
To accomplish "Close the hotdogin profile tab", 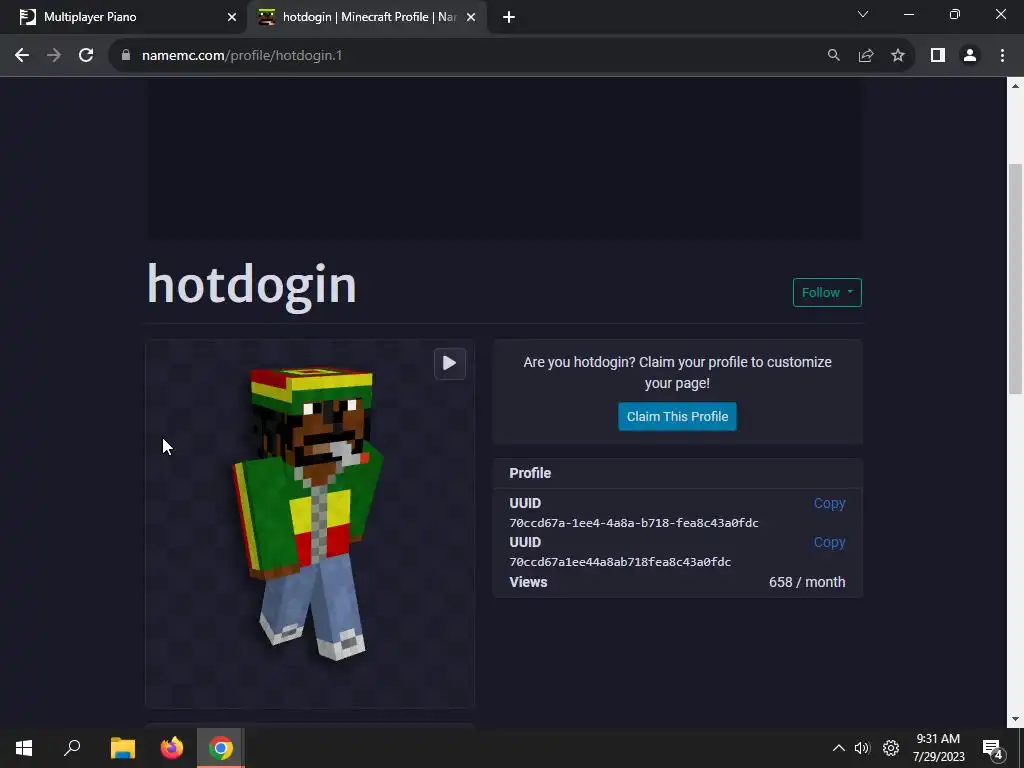I will (x=471, y=18).
